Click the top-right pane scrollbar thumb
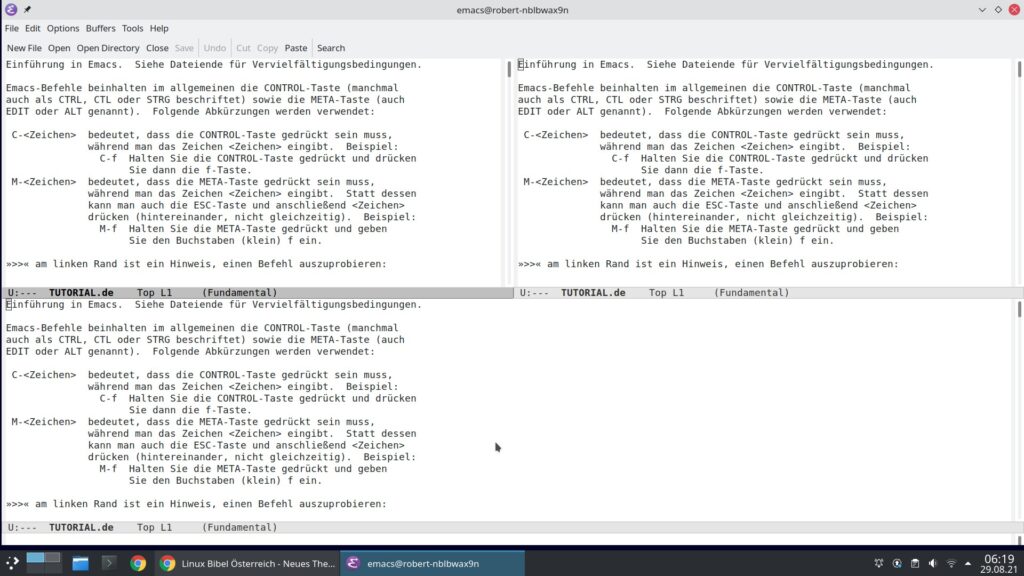This screenshot has height=576, width=1024. pos(1019,69)
